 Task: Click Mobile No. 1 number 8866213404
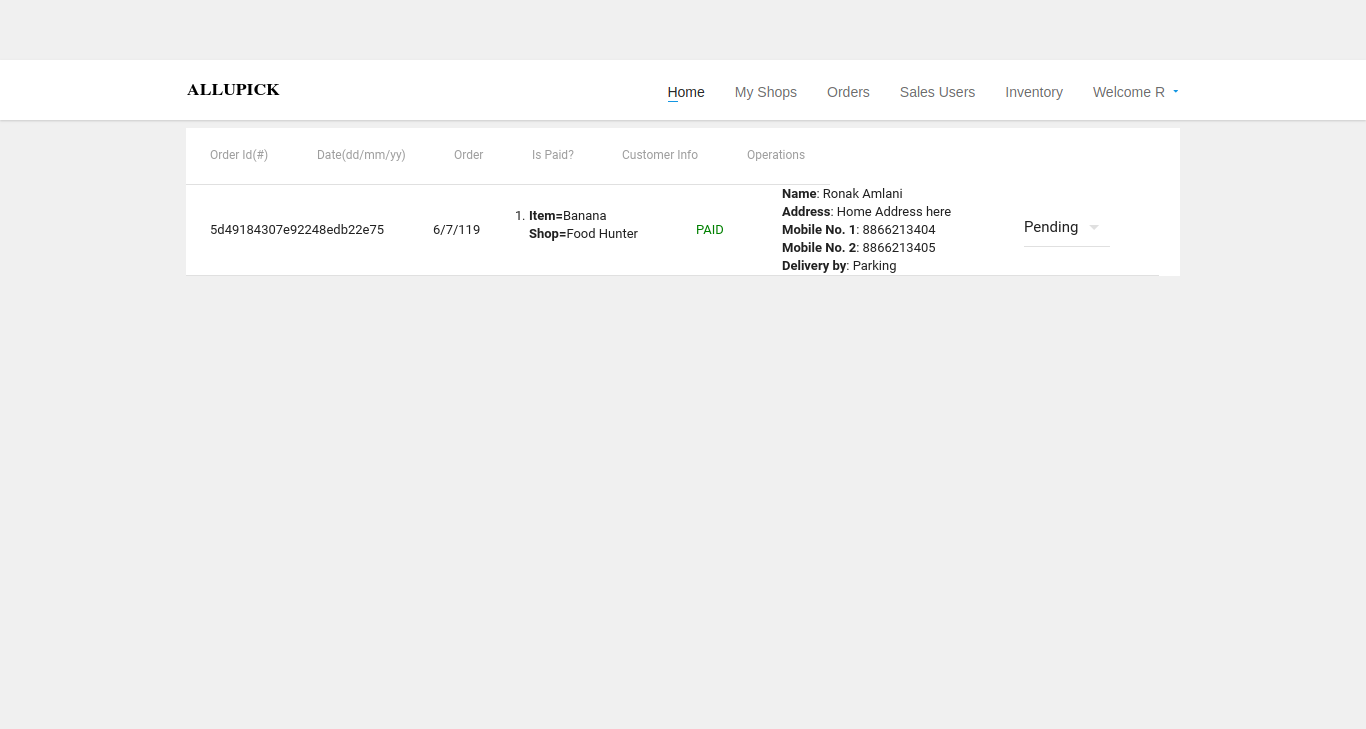(898, 230)
